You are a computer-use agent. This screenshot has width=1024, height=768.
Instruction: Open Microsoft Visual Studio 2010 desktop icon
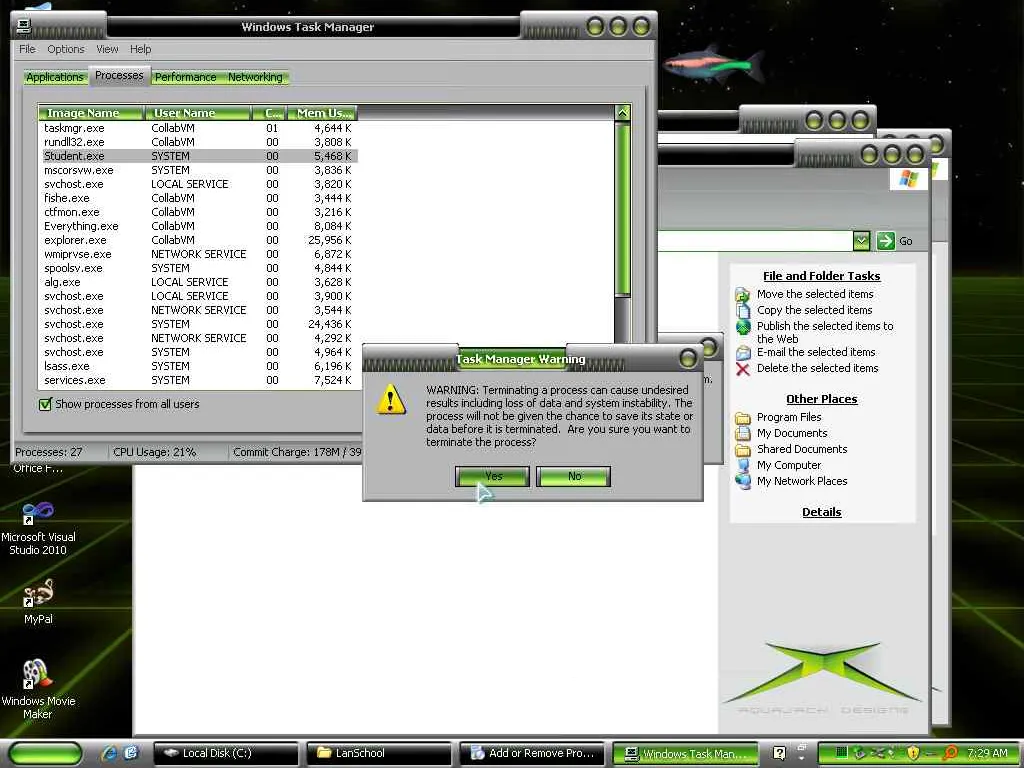38,527
